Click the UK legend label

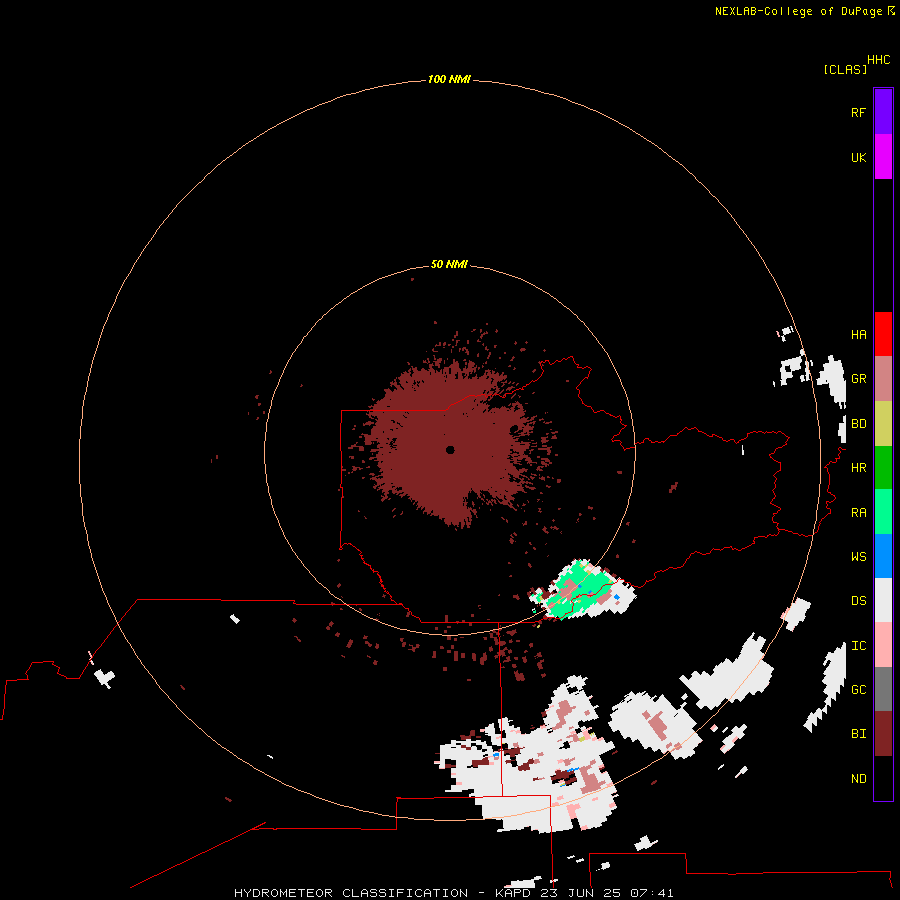tap(858, 157)
